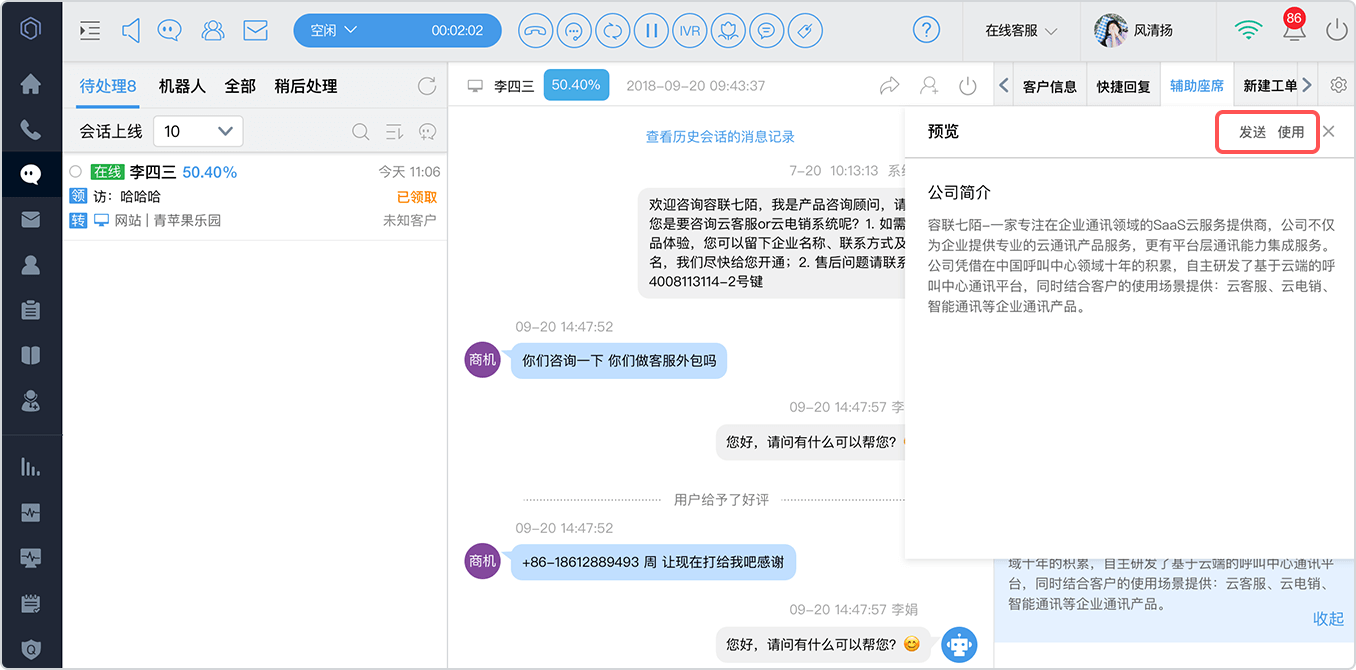The image size is (1356, 670).
Task: Click the search icon beside session limit
Action: click(x=361, y=131)
